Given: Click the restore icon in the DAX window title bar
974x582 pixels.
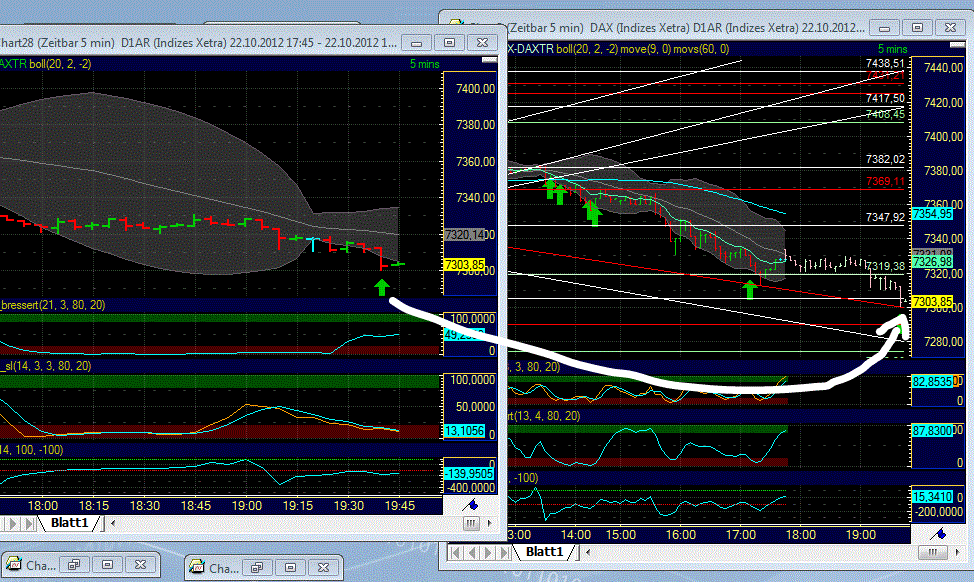Looking at the screenshot, I should pyautogui.click(x=917, y=27).
